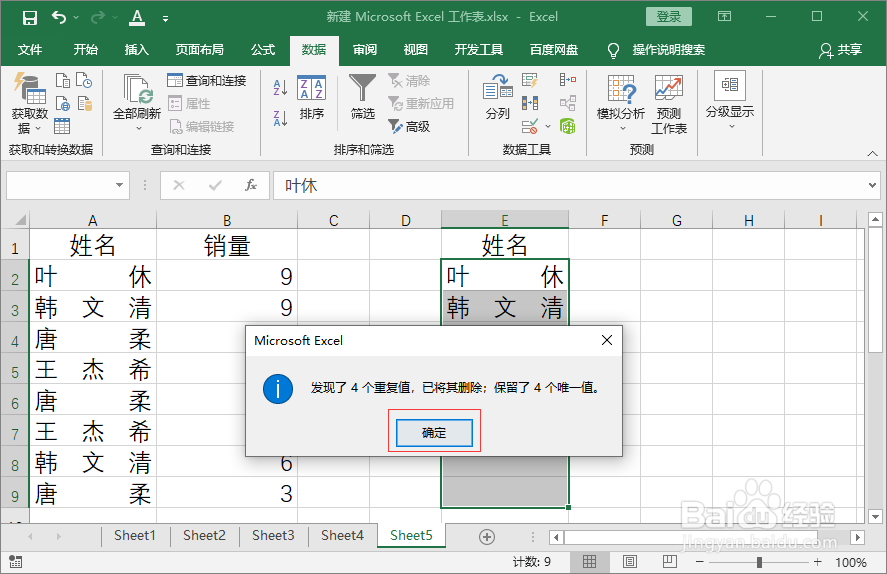Screen dimensions: 887x574
Task: Expand the formula bar
Action: [x=872, y=185]
